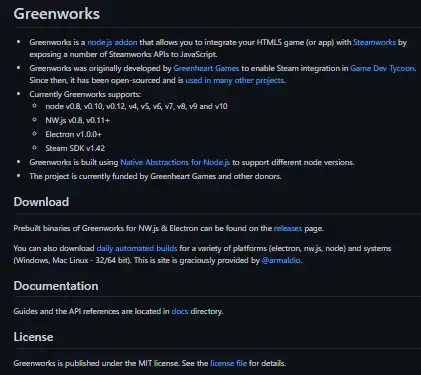Open the license file link

point(228,363)
